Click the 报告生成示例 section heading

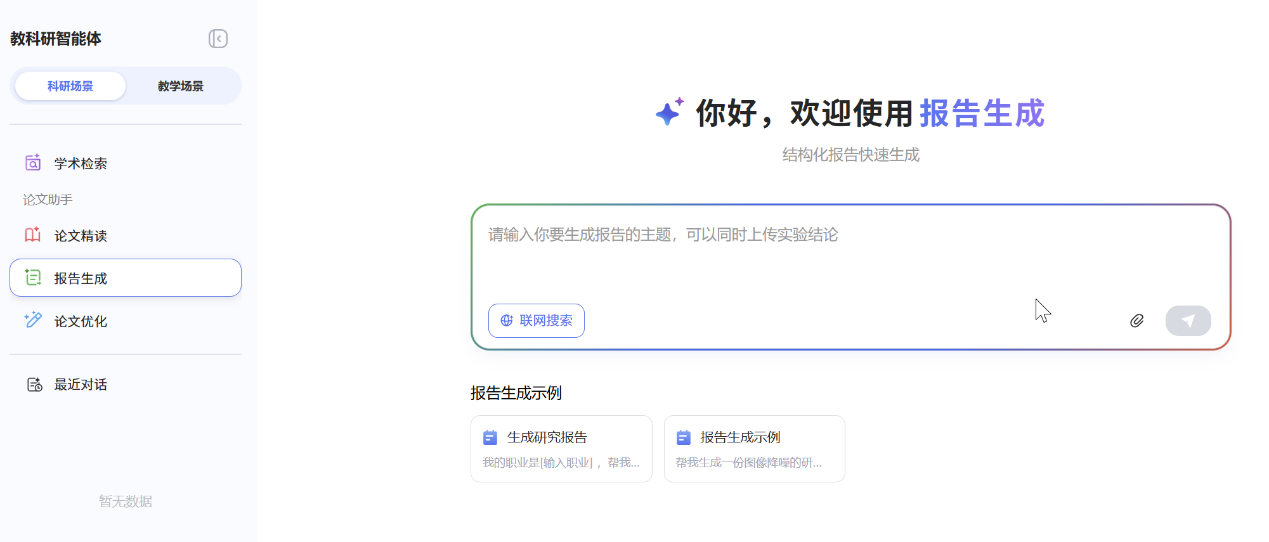516,393
